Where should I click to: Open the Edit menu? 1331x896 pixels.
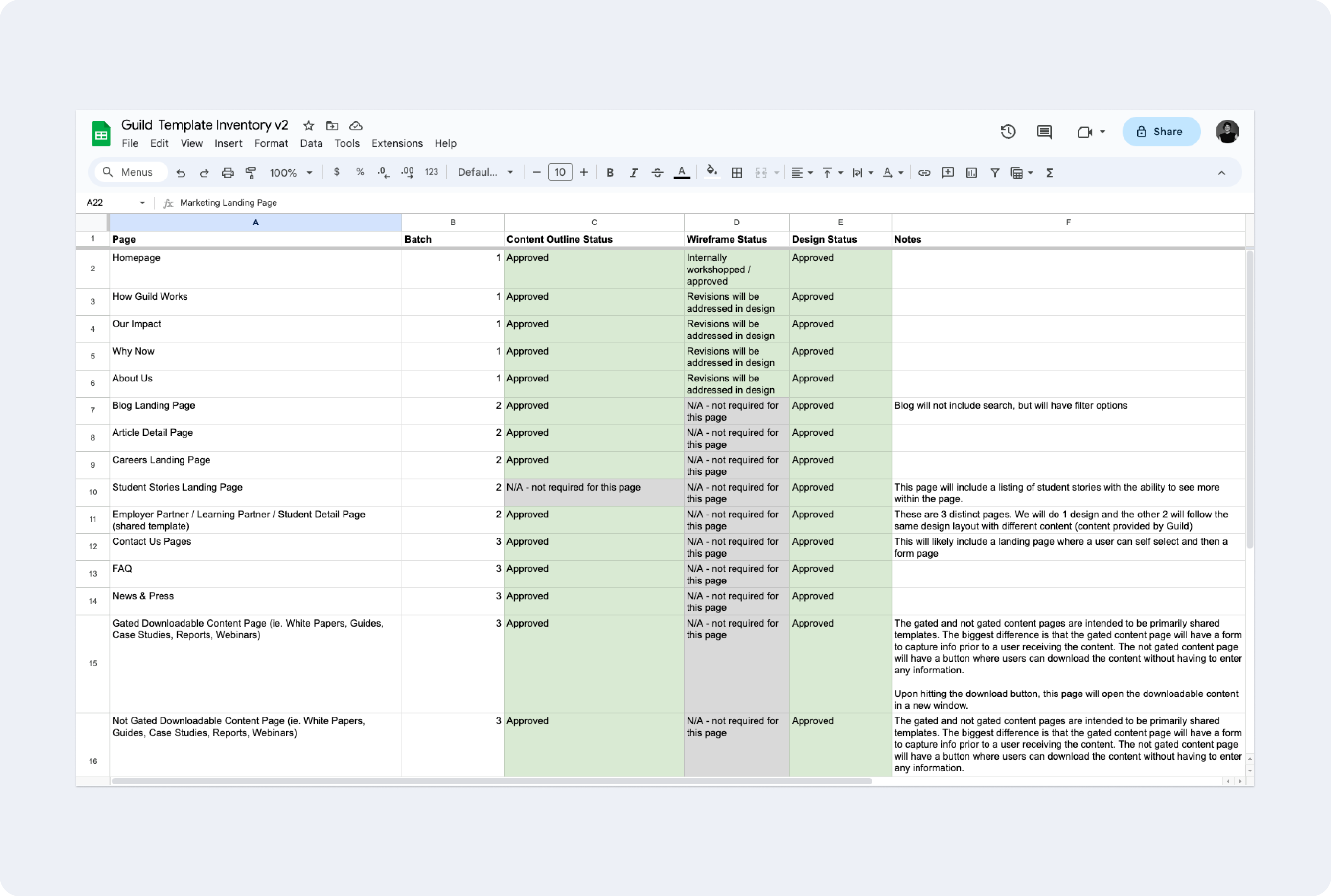(159, 143)
